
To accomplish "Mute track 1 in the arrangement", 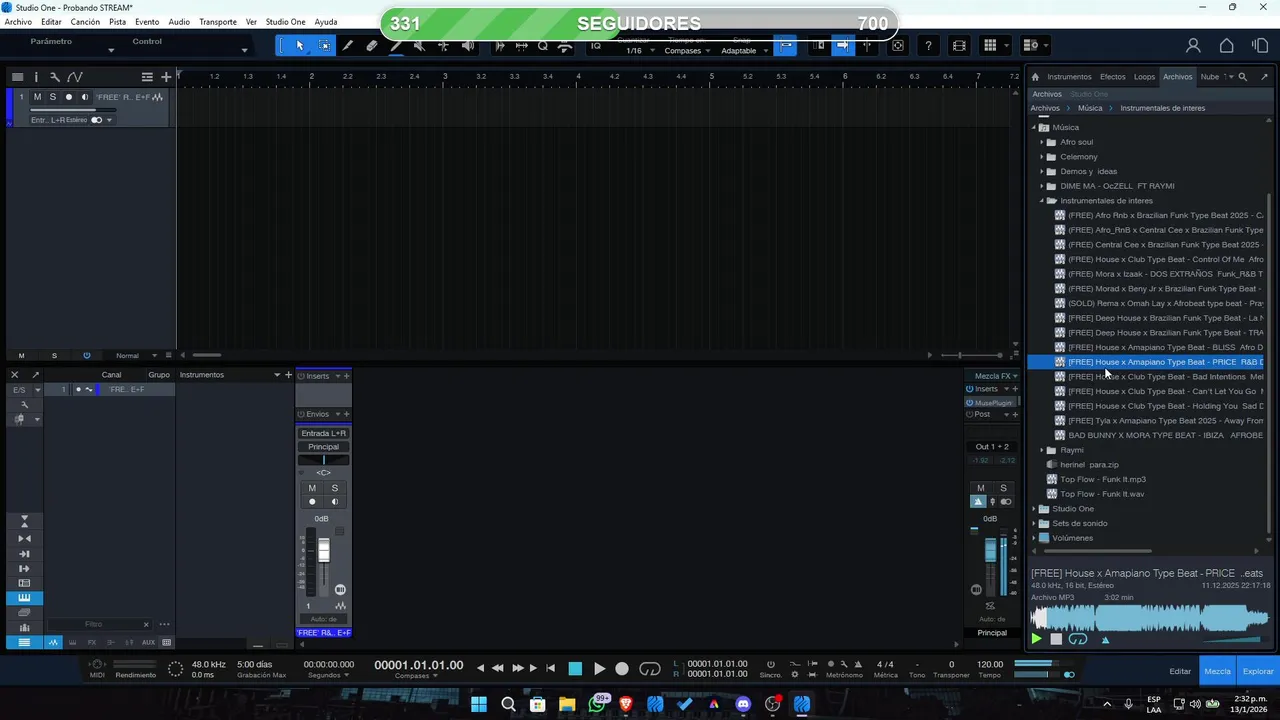I will (37, 97).
